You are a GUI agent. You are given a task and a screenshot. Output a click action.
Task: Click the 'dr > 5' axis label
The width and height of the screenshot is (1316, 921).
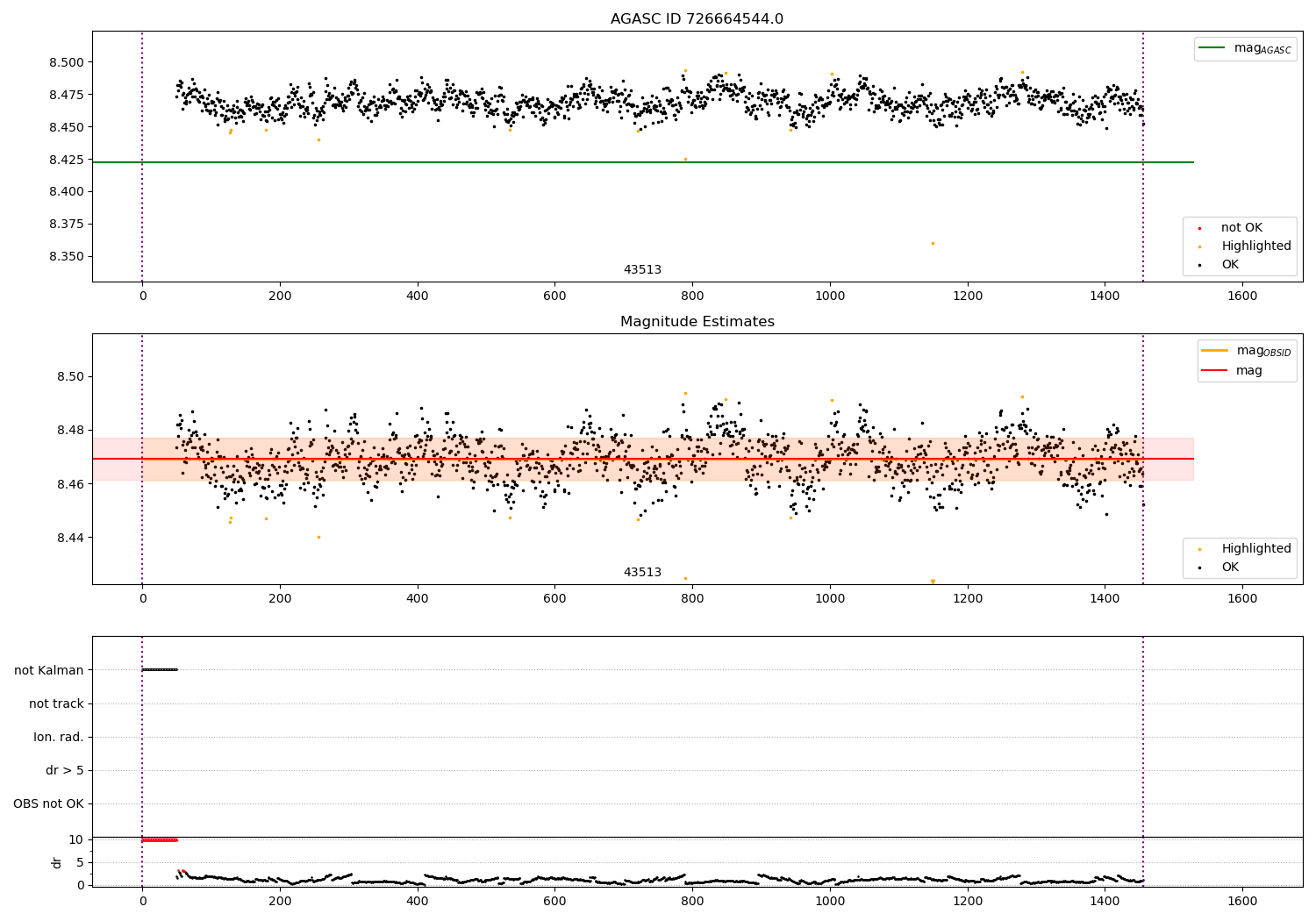(x=65, y=771)
